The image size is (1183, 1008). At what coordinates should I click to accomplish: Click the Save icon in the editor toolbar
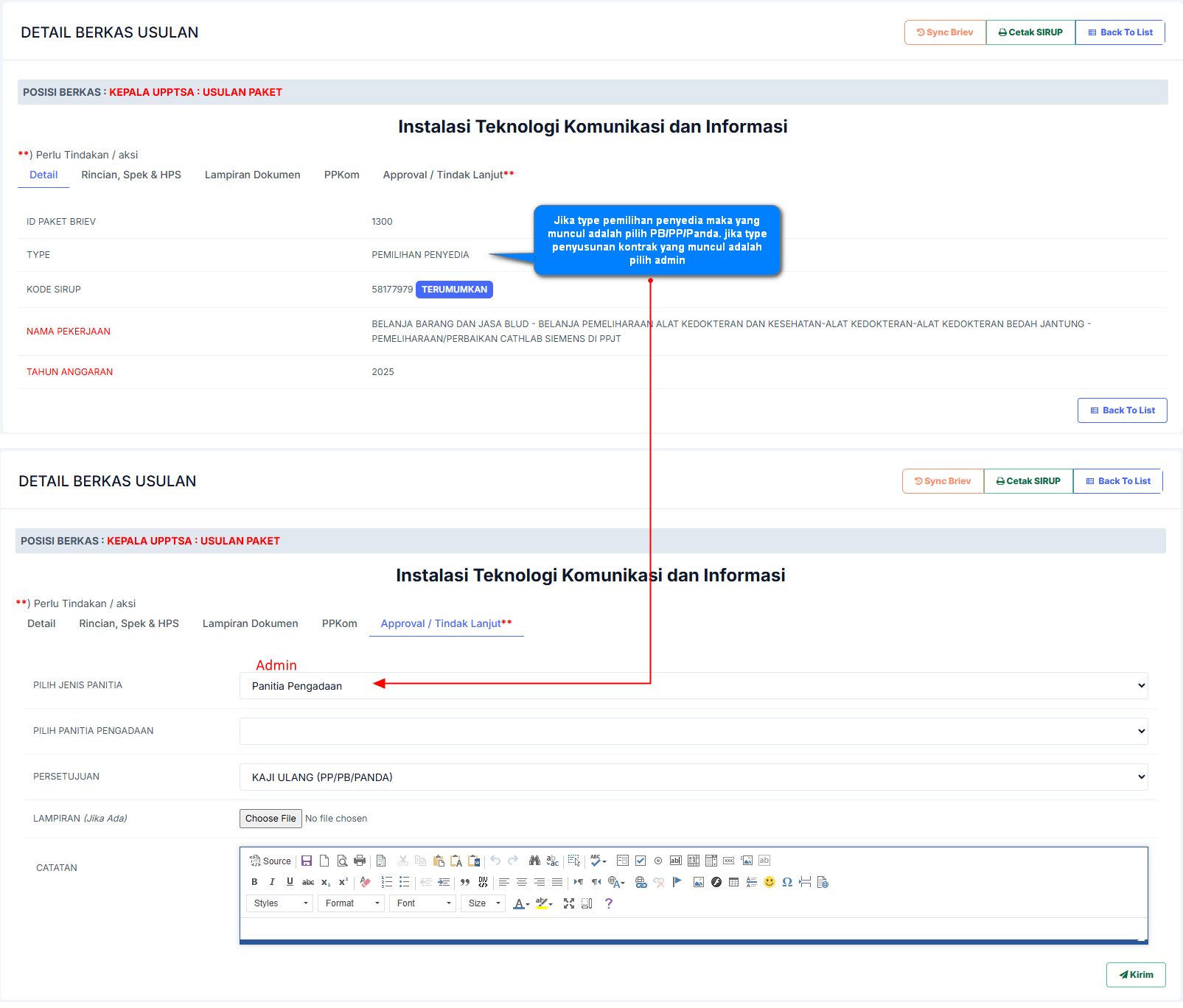[x=307, y=861]
